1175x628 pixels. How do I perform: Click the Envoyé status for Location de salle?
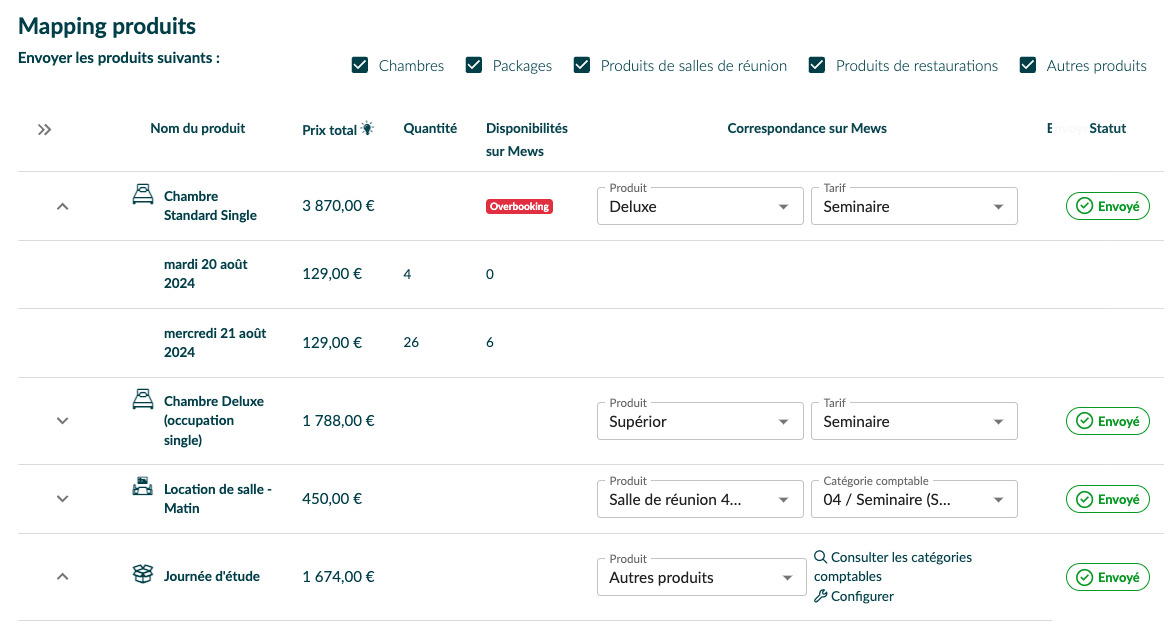[x=1107, y=499]
